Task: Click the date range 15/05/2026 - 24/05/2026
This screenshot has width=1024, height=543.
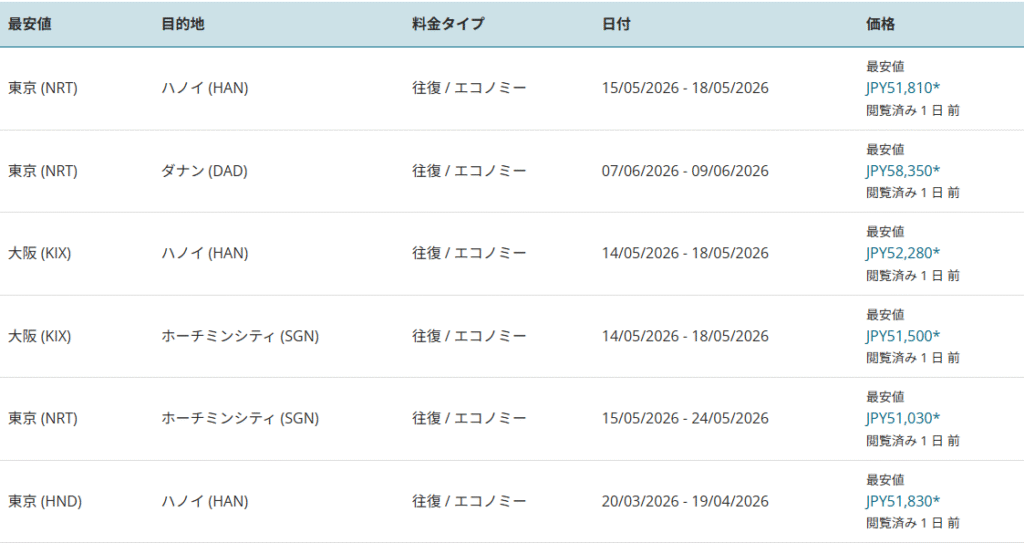Action: tap(685, 418)
